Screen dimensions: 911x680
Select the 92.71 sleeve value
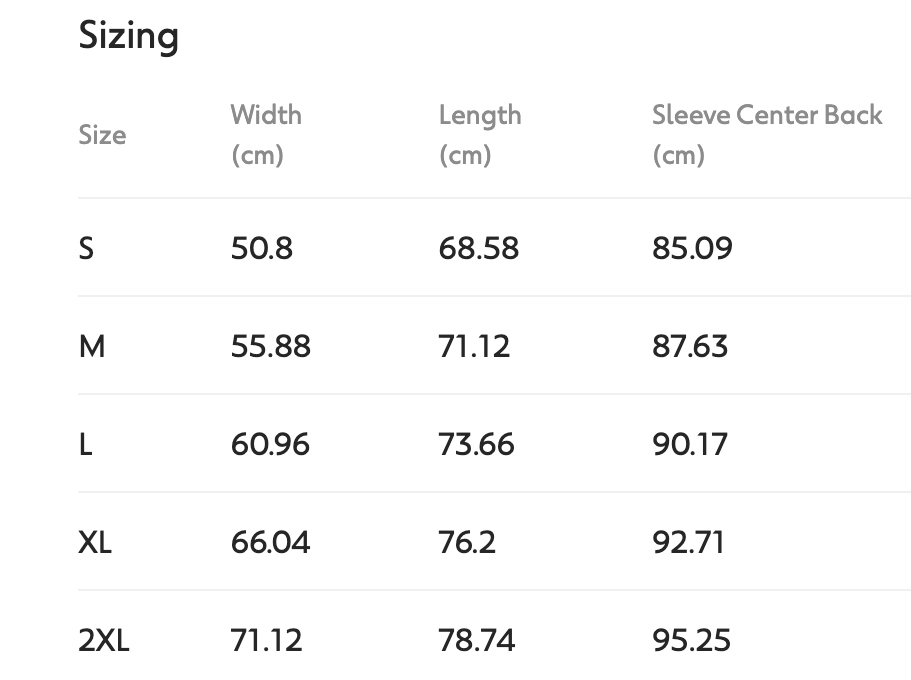coord(688,542)
